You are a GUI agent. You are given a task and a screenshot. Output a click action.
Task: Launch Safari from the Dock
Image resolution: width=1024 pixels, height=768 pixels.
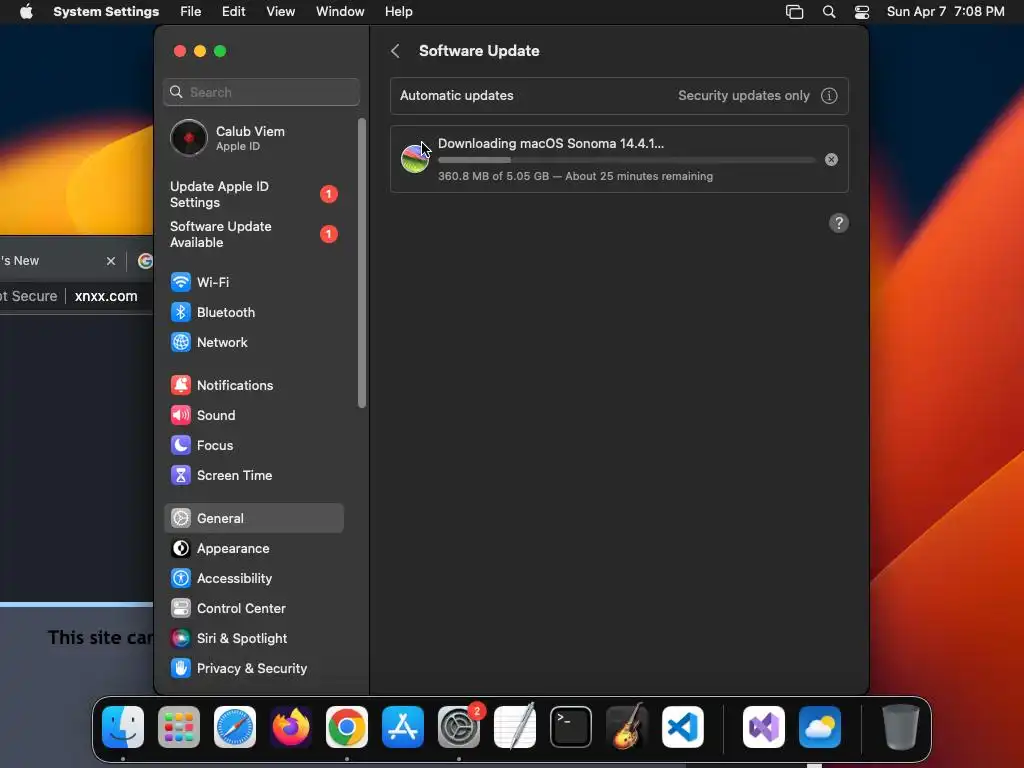click(x=235, y=727)
